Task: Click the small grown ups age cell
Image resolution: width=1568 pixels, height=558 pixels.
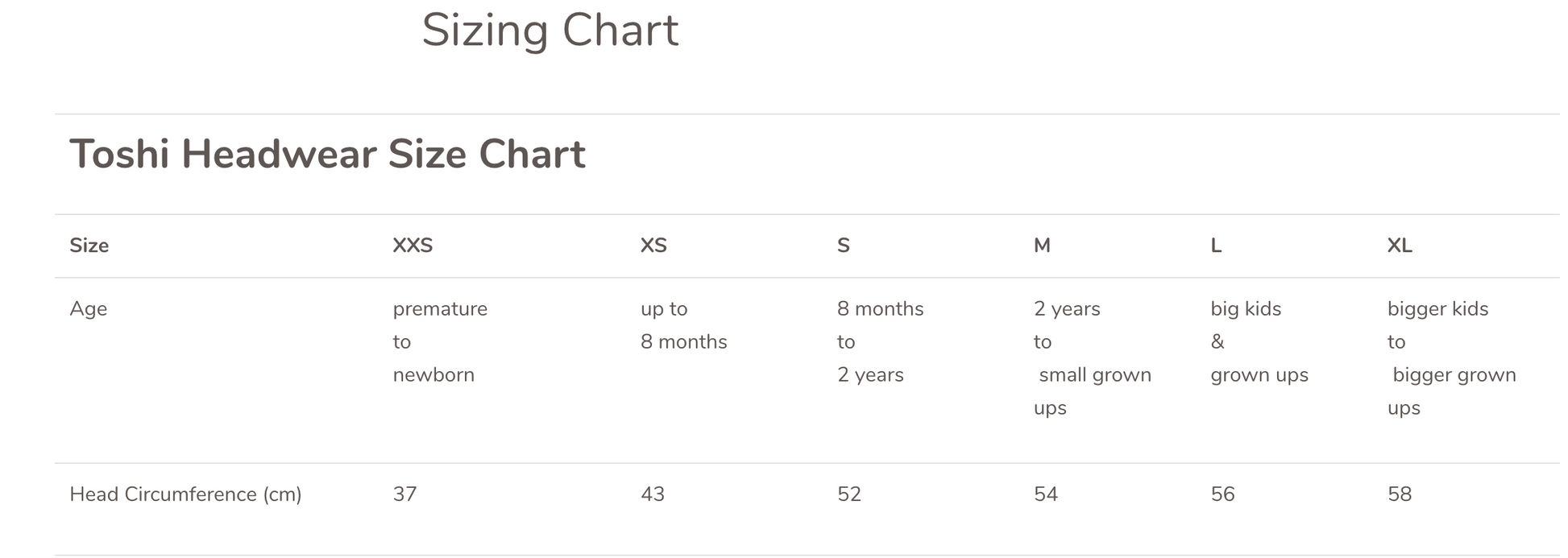Action: tap(1092, 358)
